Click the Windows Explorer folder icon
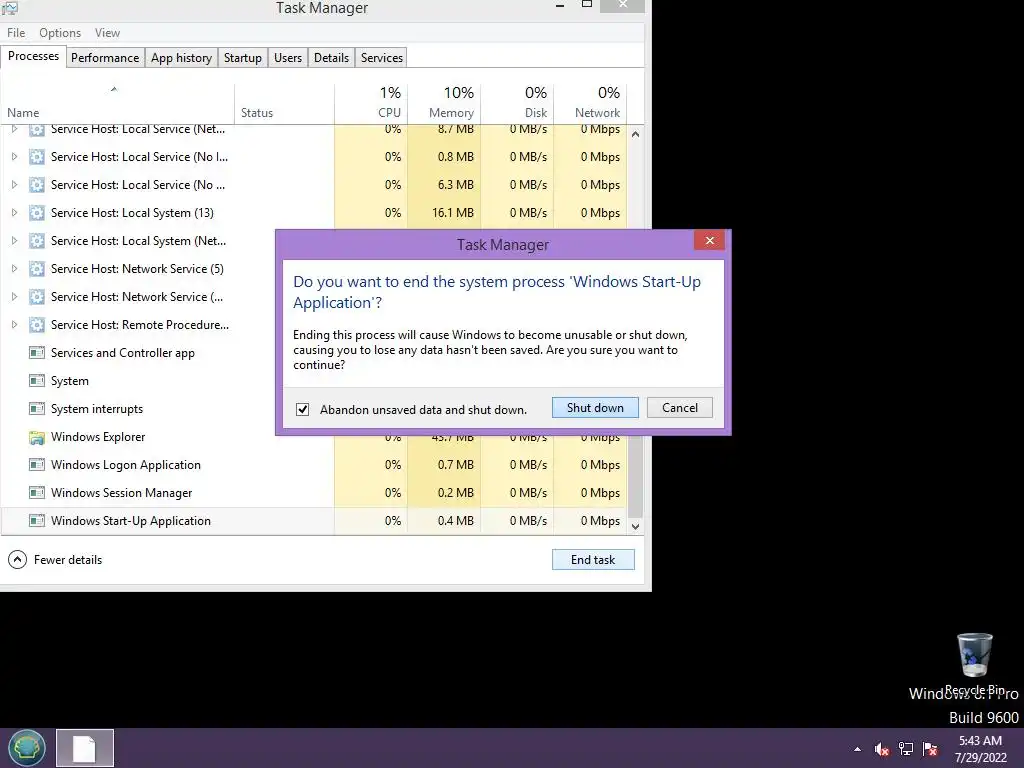Screen dimensions: 1024x768 coord(37,437)
